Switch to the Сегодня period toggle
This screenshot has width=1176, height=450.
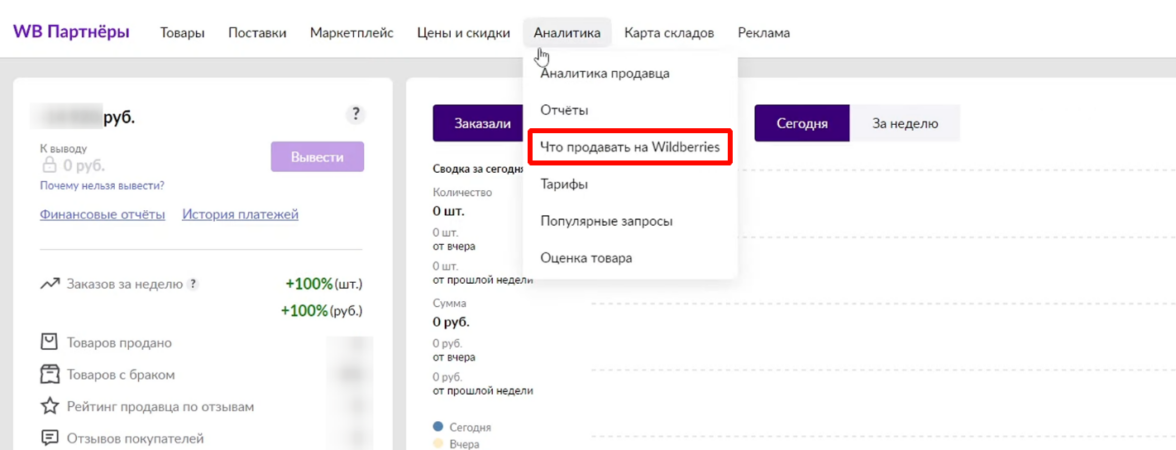pyautogui.click(x=802, y=123)
